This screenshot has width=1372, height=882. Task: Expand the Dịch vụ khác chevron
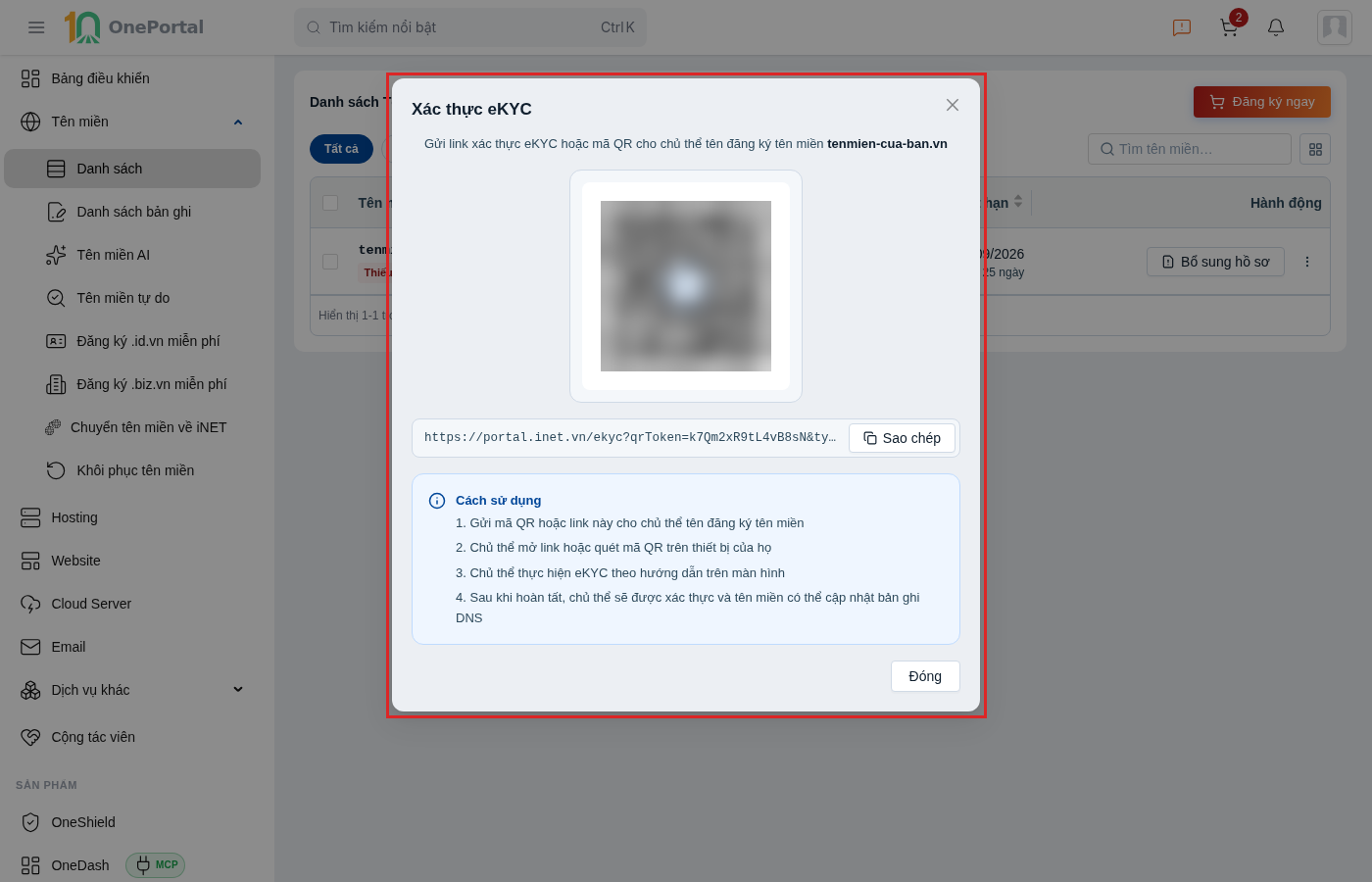coord(238,690)
